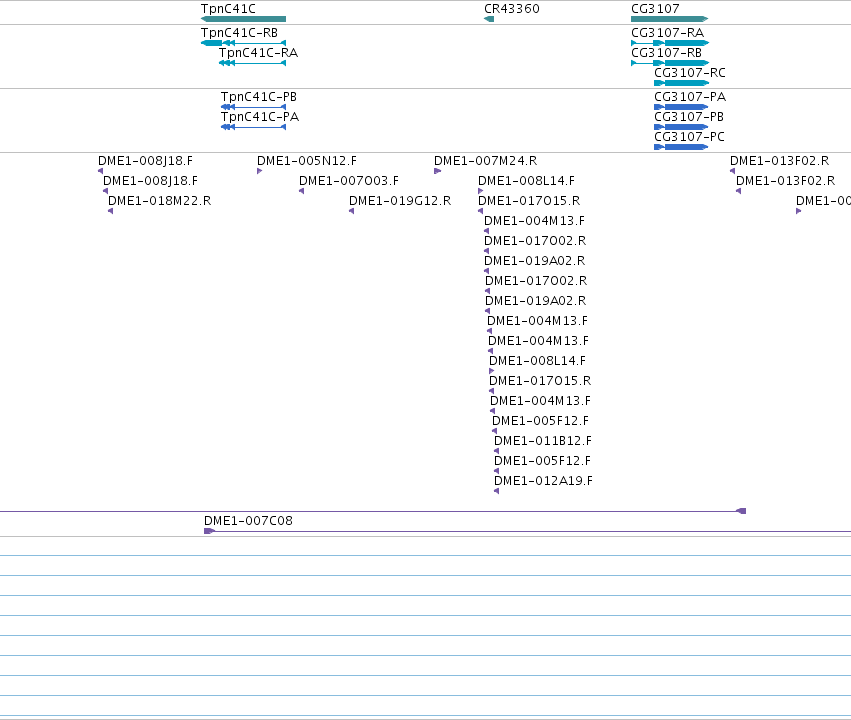Click the TpnC41C-RA transcript glyph
The width and height of the screenshot is (851, 720).
click(252, 63)
